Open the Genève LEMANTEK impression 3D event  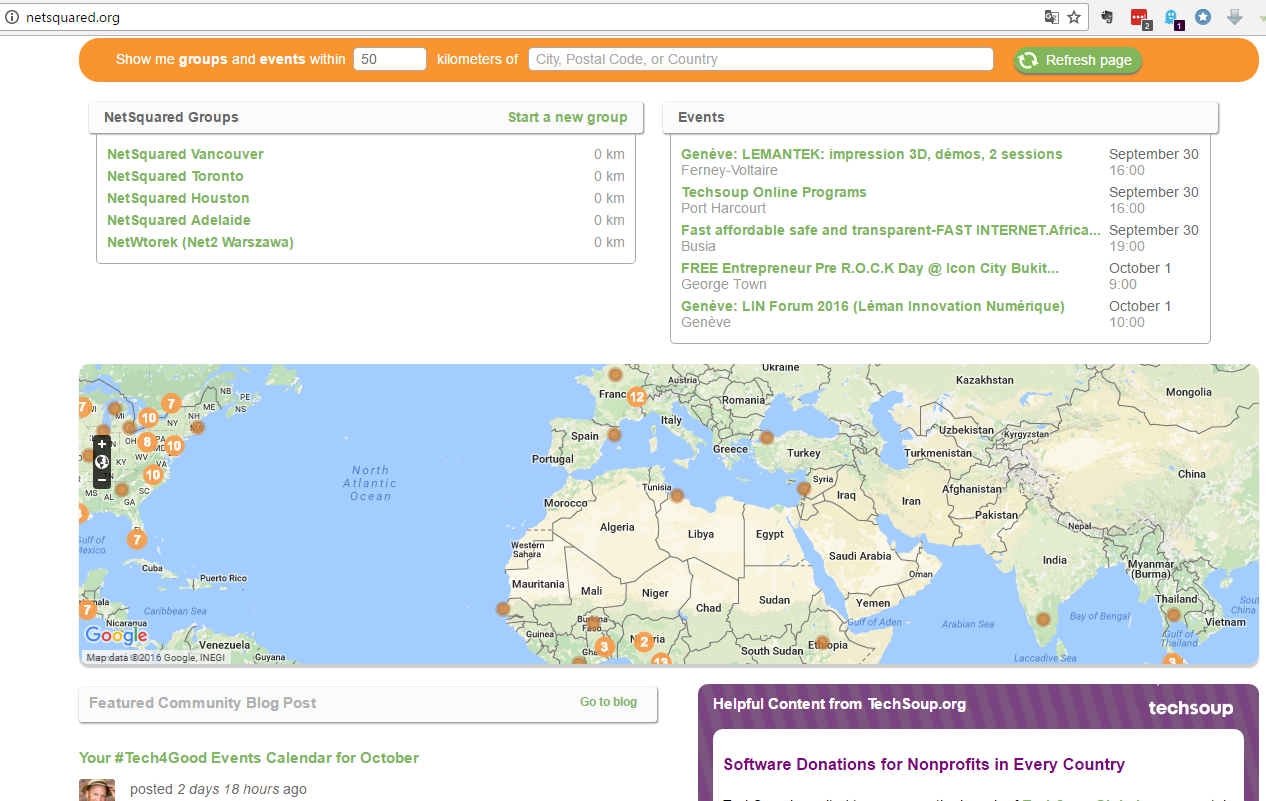(x=872, y=154)
